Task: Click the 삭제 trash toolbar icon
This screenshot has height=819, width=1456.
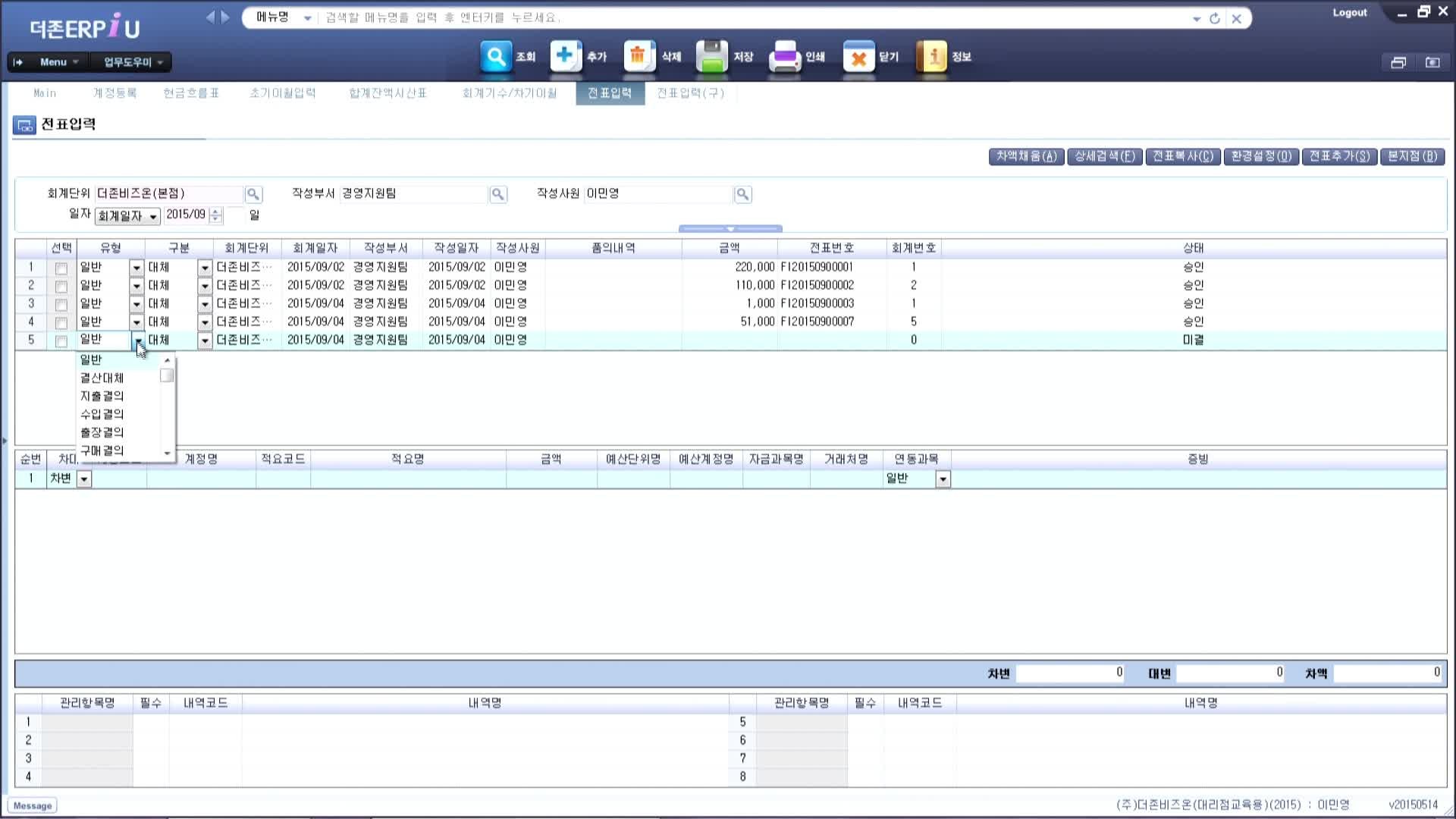Action: 639,57
